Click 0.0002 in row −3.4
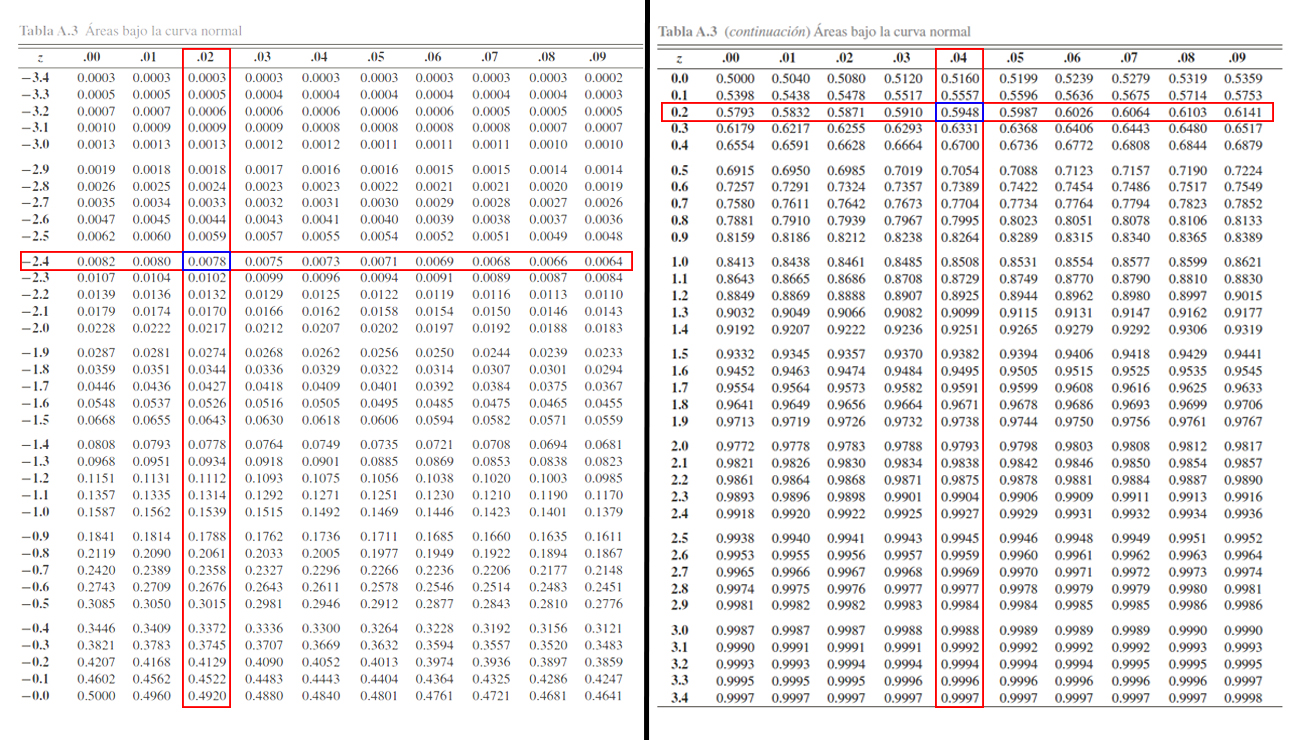 pos(603,77)
